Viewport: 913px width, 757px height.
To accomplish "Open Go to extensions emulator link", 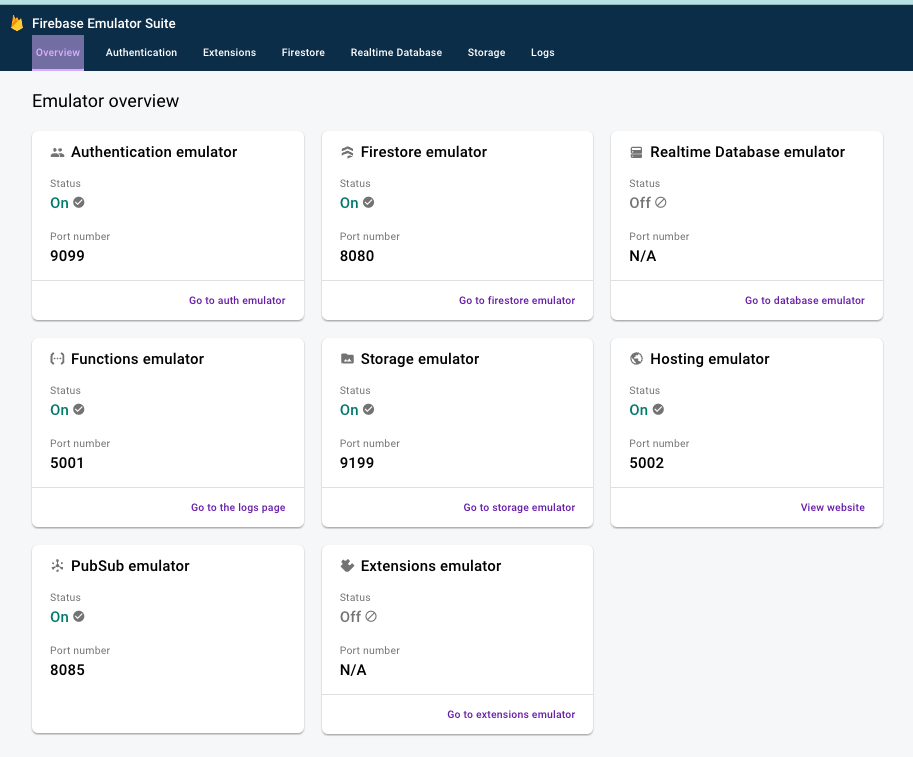I will click(511, 714).
